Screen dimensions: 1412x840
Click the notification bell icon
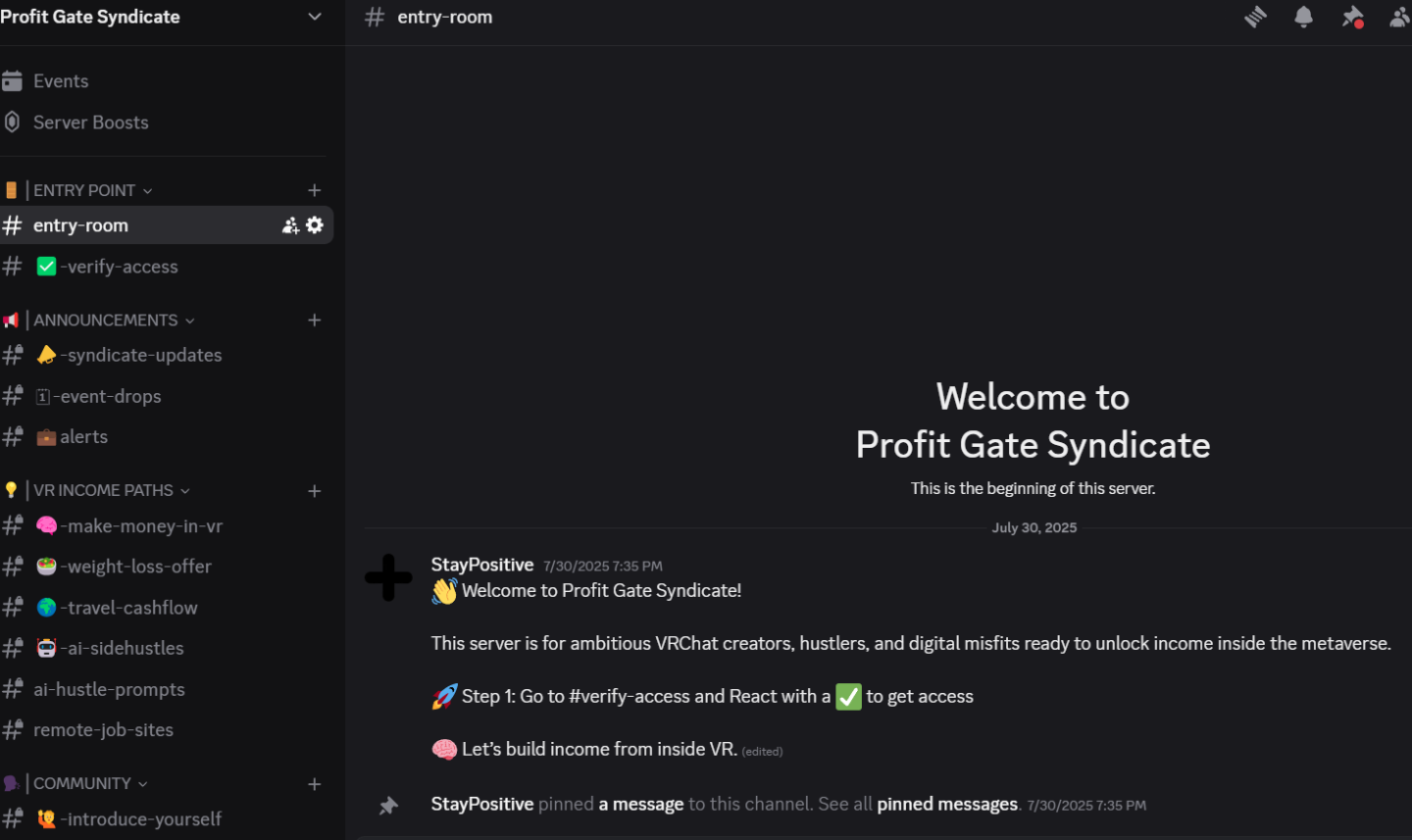coord(1303,17)
